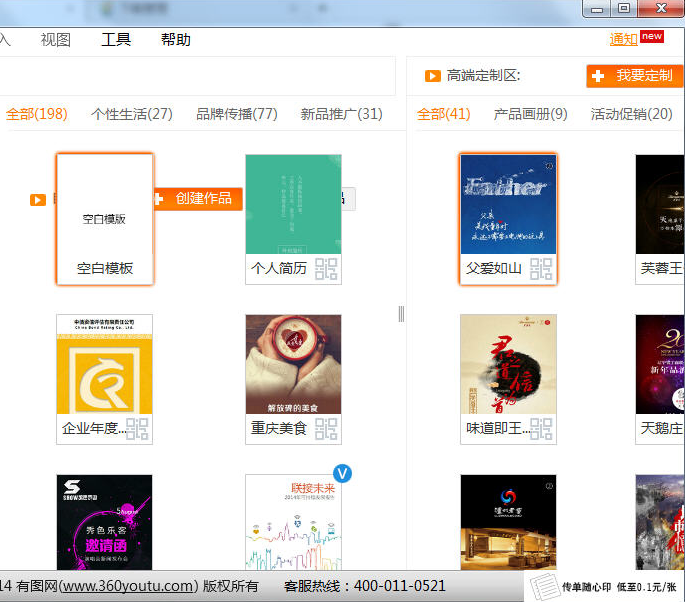This screenshot has width=685, height=602.
Task: Show the QR code for 企业年度
Action: 137,429
